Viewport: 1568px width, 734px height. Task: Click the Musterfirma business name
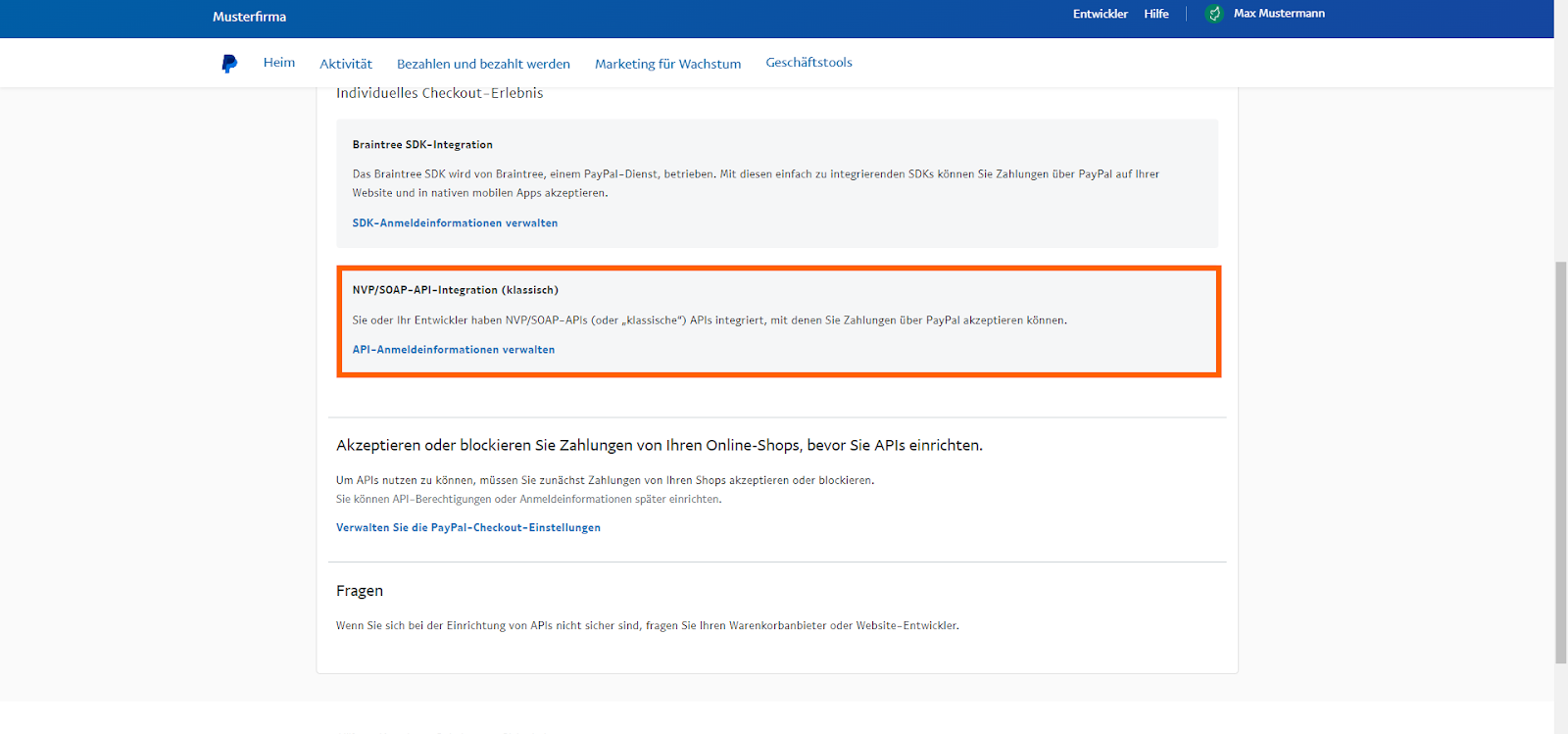pos(249,17)
